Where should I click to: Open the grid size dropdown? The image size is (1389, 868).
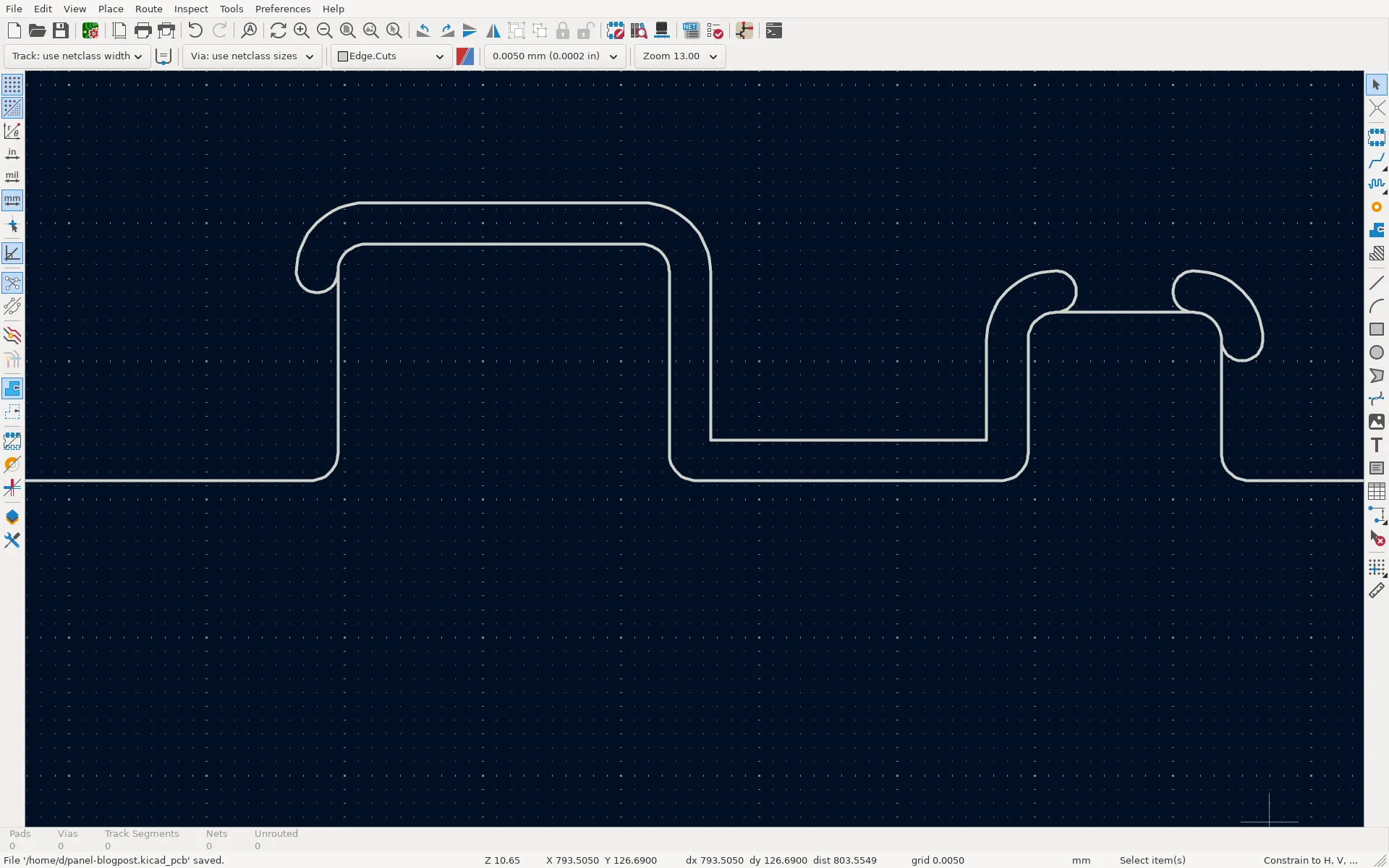tap(555, 56)
